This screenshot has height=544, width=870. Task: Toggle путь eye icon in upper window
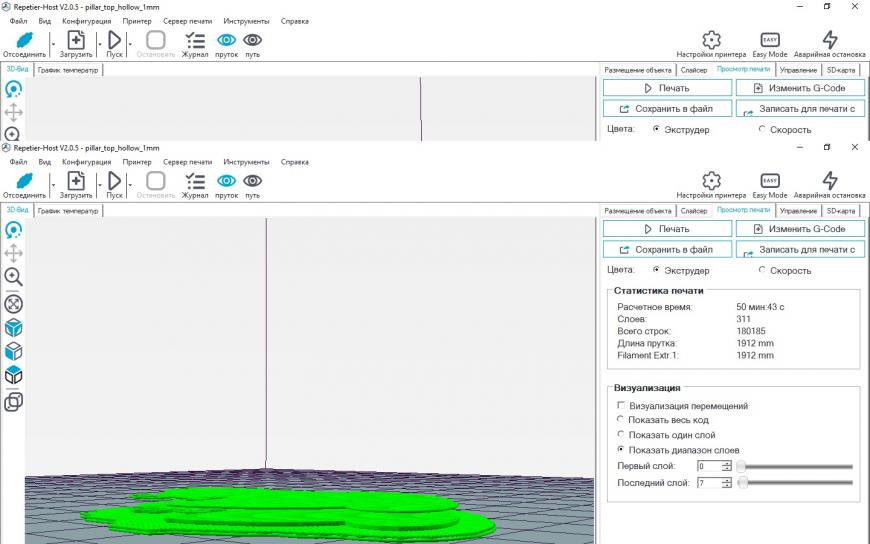tap(252, 40)
